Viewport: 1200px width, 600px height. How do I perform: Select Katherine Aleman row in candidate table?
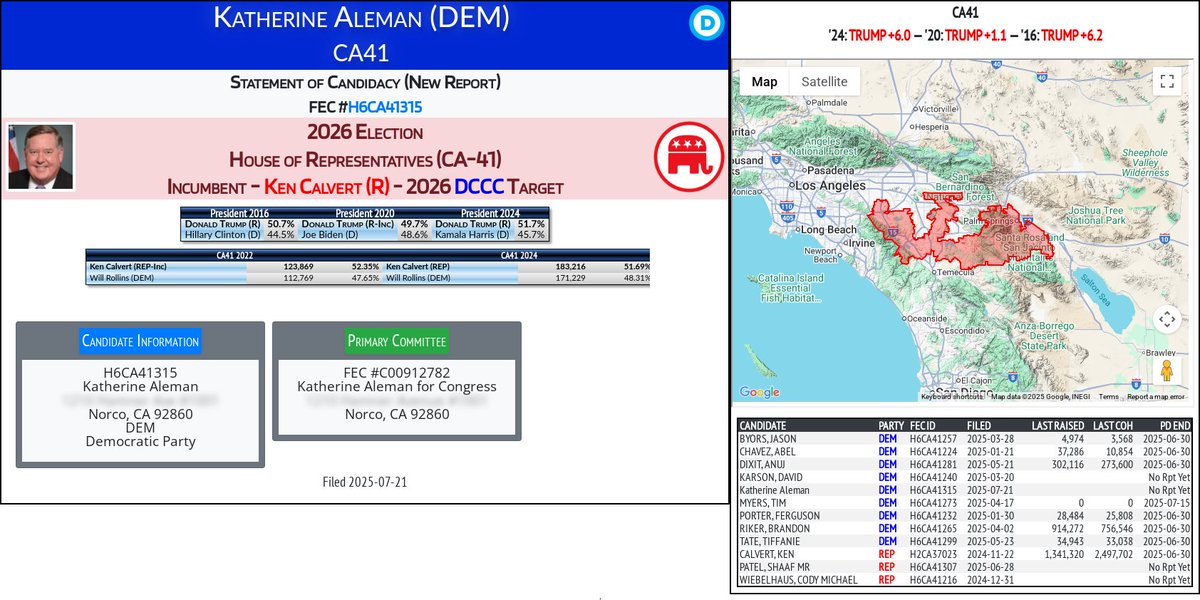pyautogui.click(x=965, y=490)
